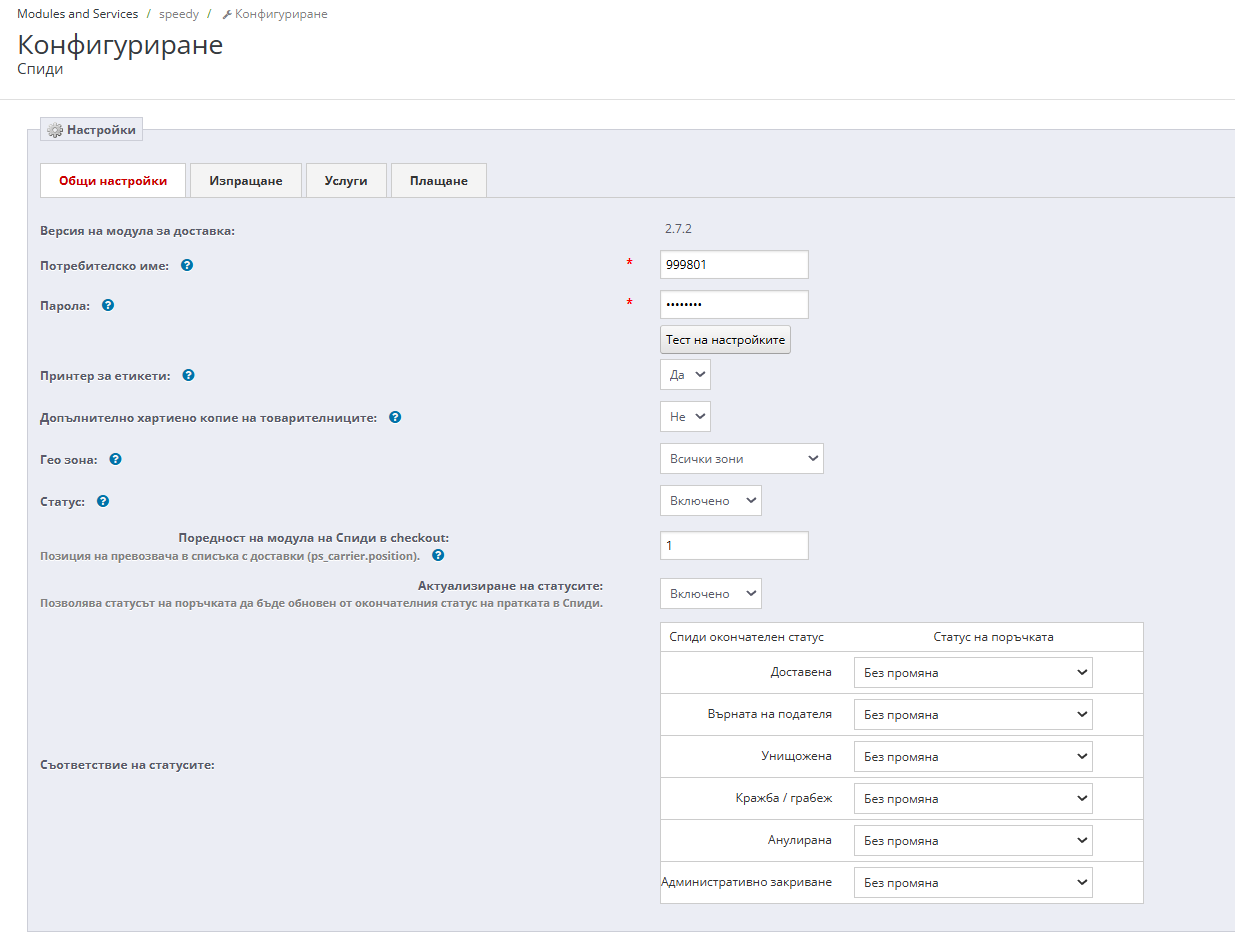Viewport: 1235px width, 936px height.
Task: Switch to Общи настройки tab
Action: [x=113, y=181]
